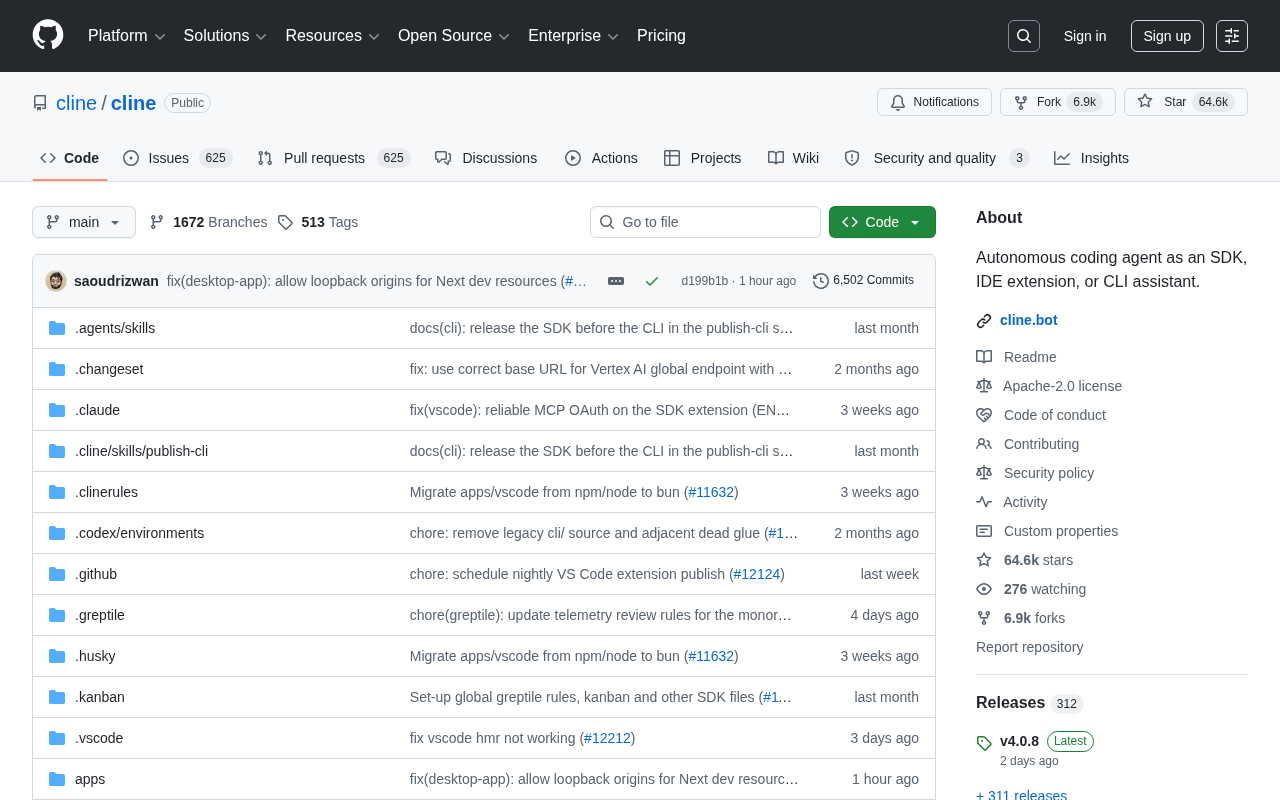Click the tag icon next to v4.0.8
This screenshot has width=1280, height=800.
(x=984, y=743)
